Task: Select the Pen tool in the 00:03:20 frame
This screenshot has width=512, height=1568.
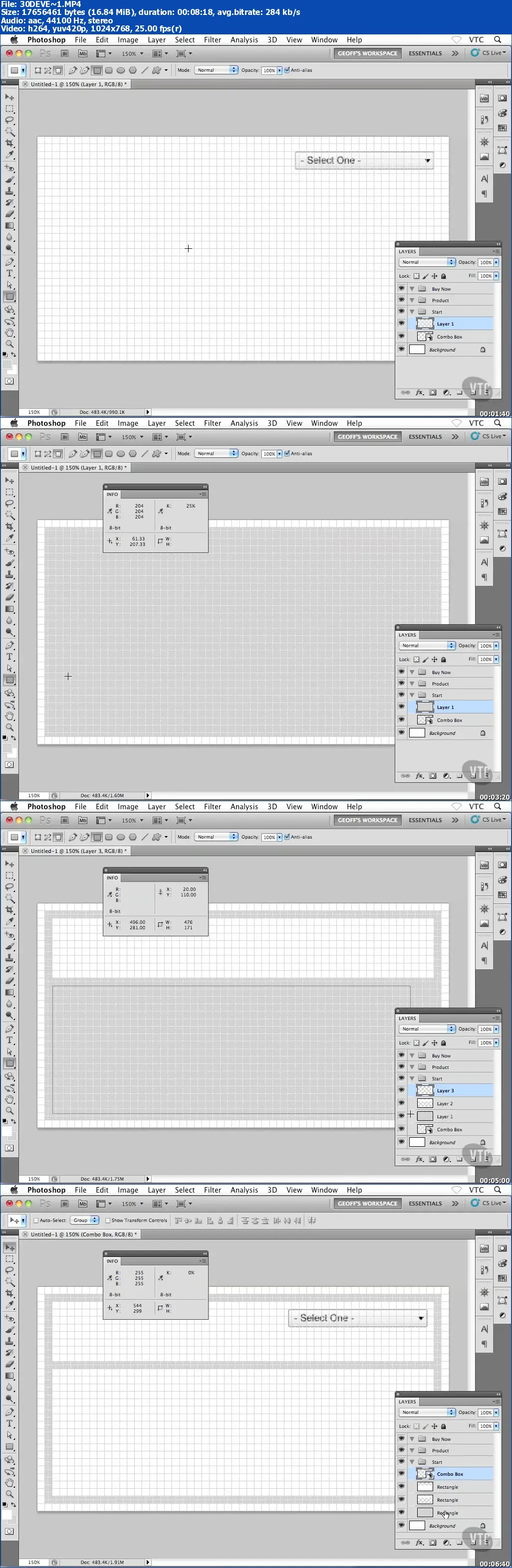Action: coord(9,645)
